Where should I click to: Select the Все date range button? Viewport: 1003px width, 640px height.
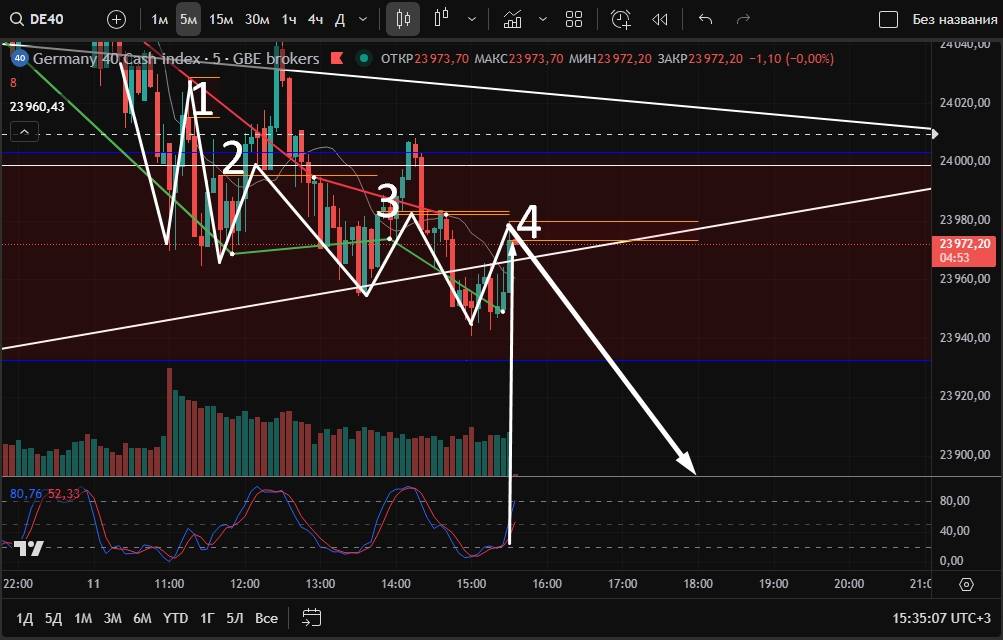tap(266, 617)
